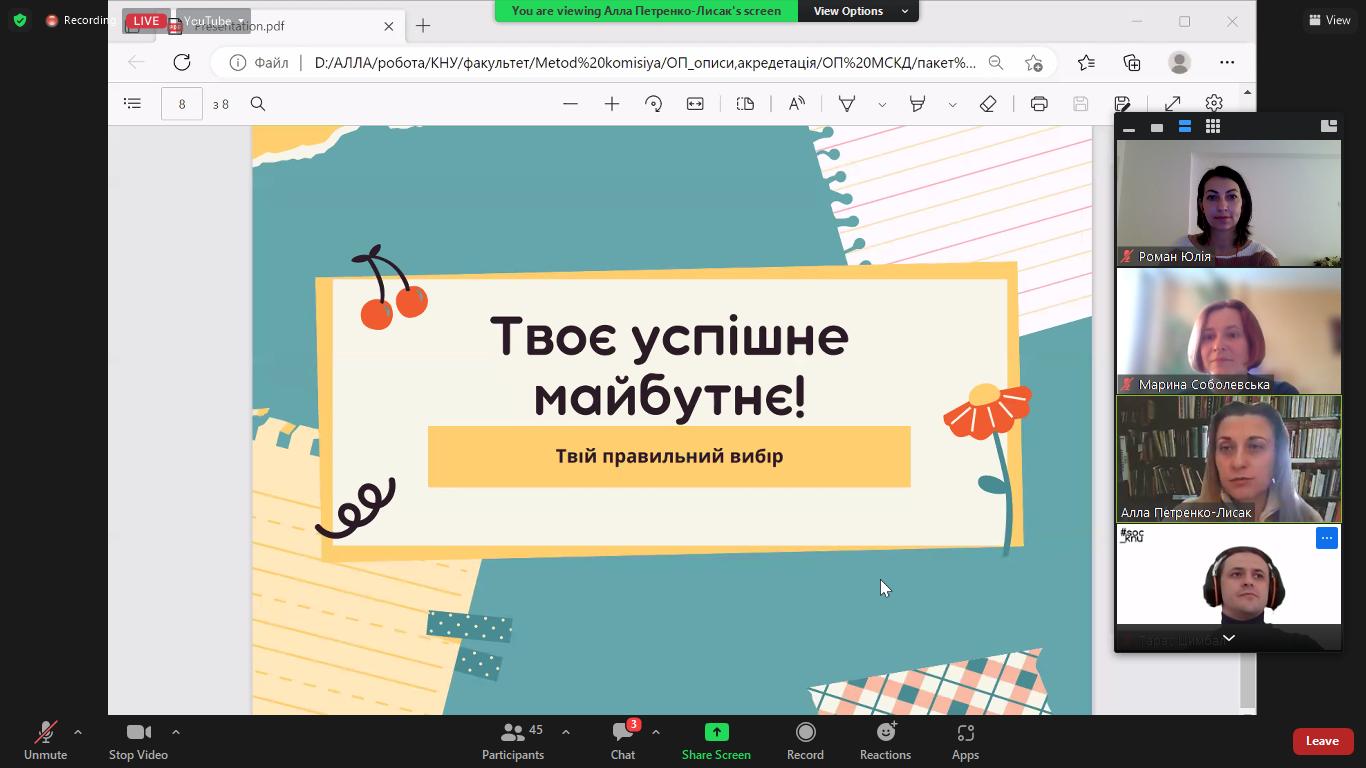1366x768 pixels.
Task: Open the browser profile avatar
Action: click(1180, 62)
